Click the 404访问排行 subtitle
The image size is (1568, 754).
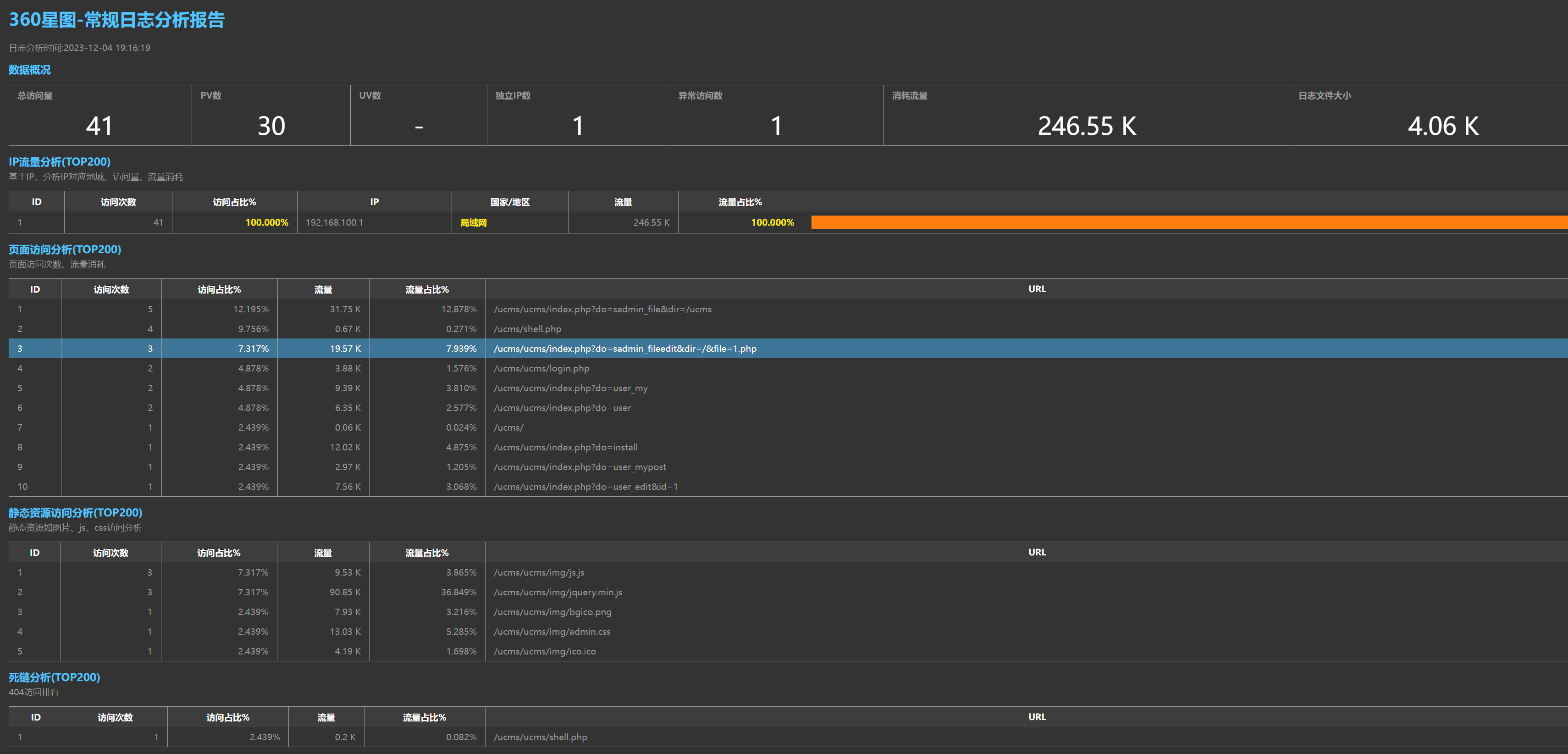click(x=33, y=693)
